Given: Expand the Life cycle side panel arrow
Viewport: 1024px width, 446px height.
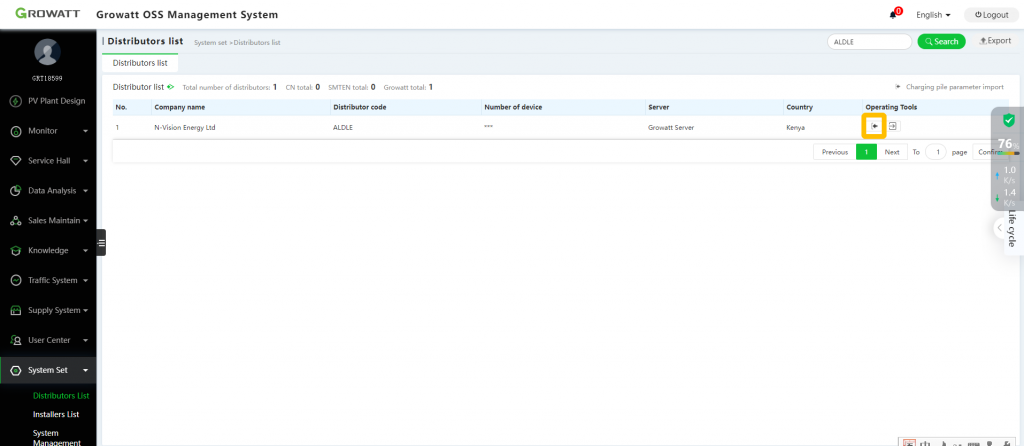Looking at the screenshot, I should [x=999, y=228].
